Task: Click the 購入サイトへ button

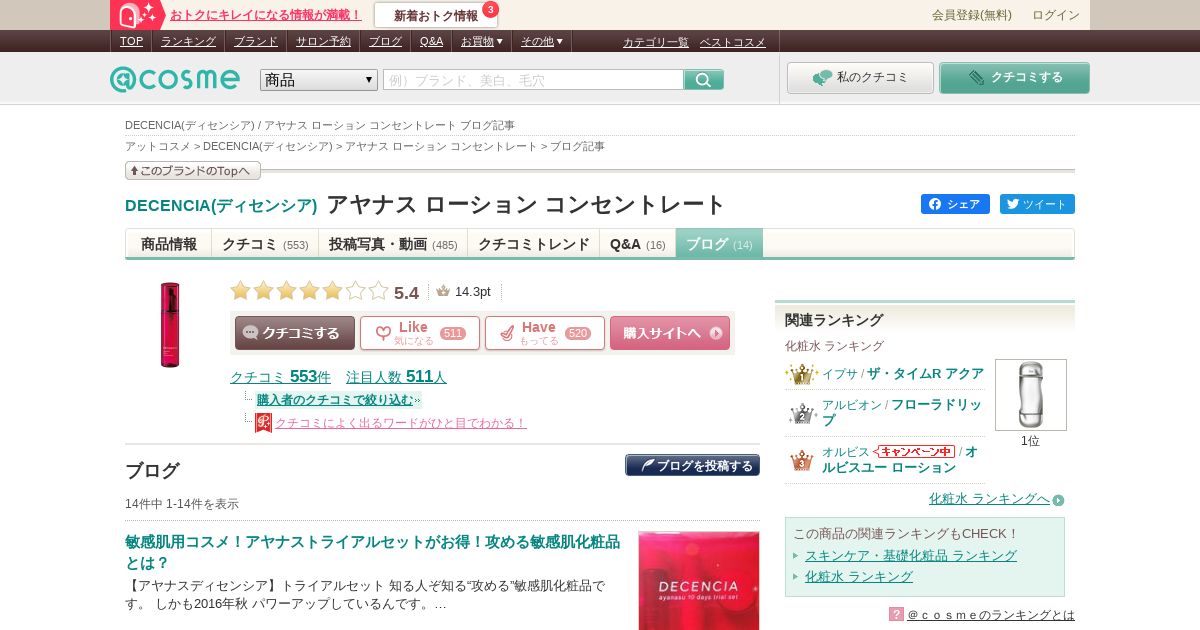Action: [x=670, y=333]
